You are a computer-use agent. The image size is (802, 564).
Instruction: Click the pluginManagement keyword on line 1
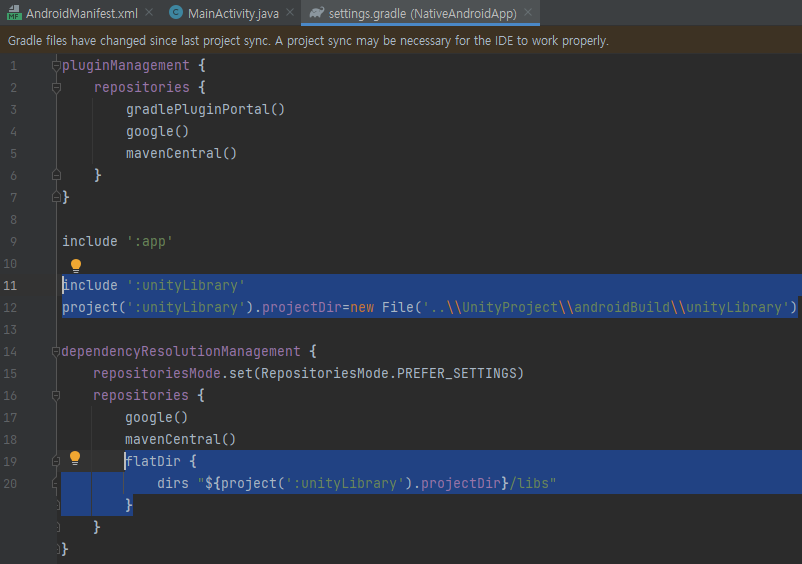tap(126, 65)
